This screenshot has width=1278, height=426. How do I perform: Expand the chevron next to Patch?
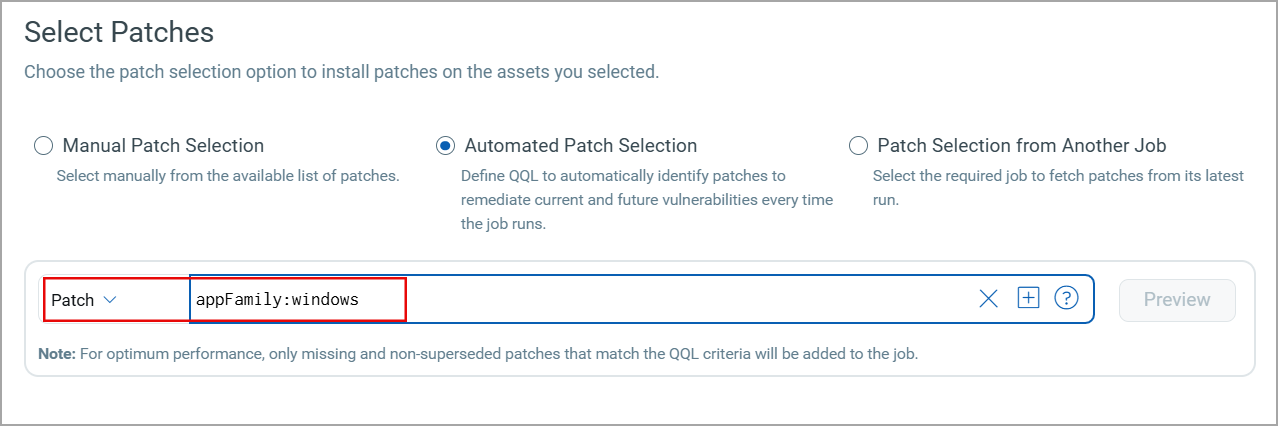point(111,300)
